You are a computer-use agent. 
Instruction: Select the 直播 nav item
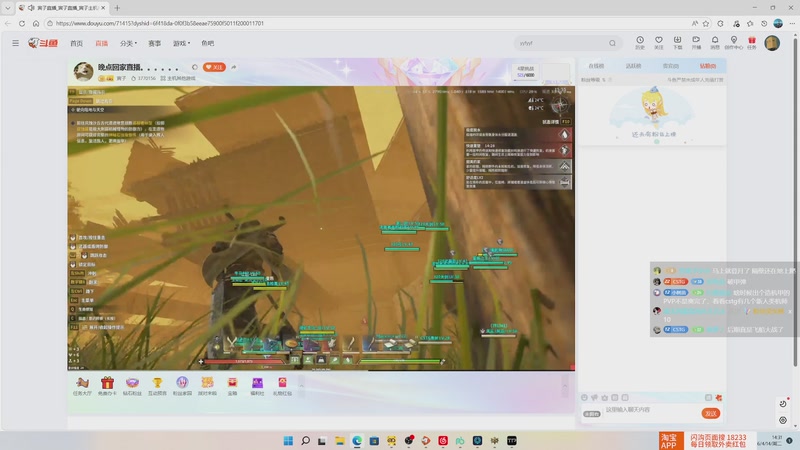102,43
